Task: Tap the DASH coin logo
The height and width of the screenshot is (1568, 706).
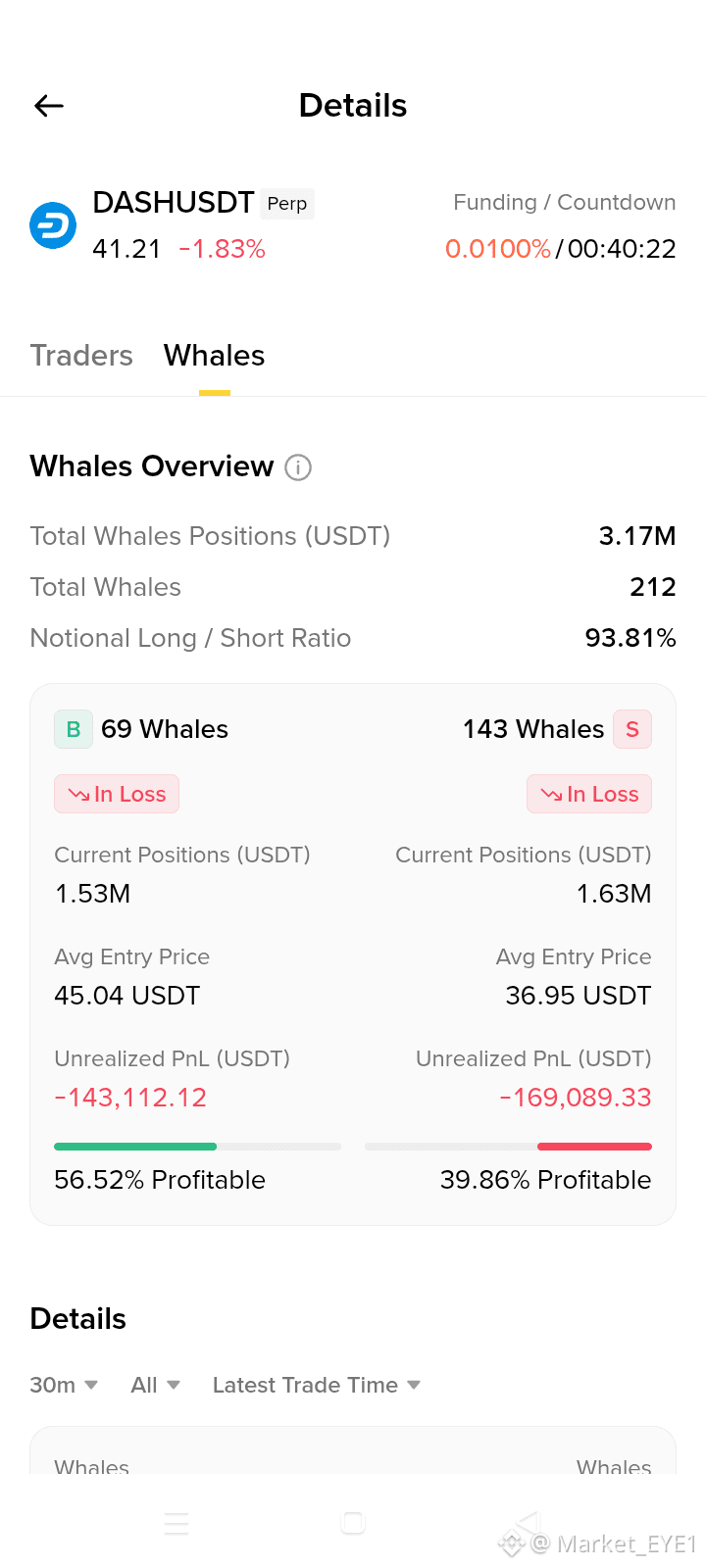Action: pos(53,225)
